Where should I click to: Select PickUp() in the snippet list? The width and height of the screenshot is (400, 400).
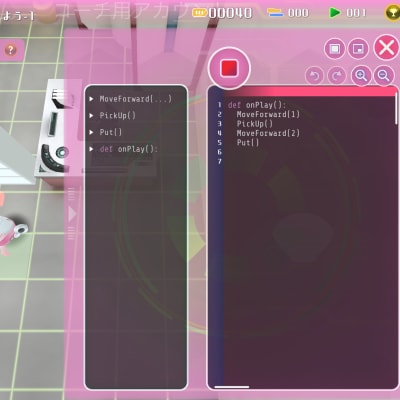tap(117, 116)
